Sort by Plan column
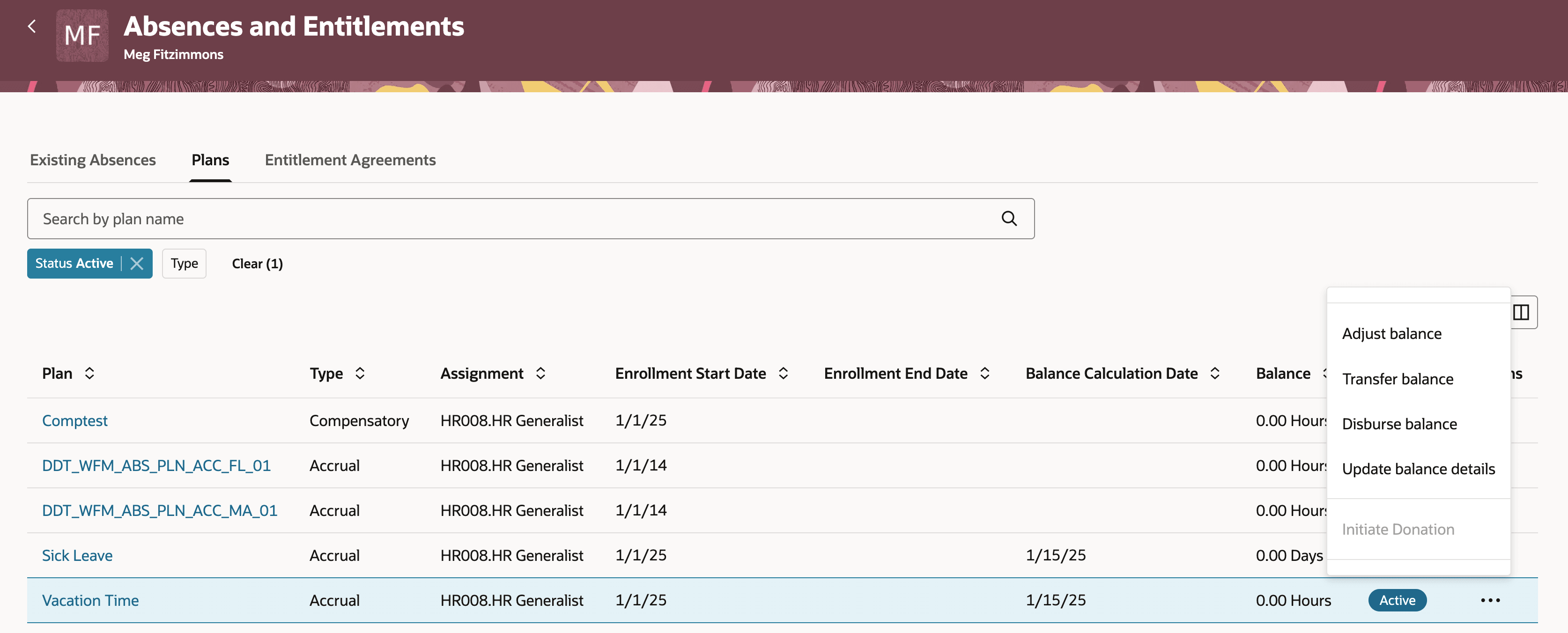1568x633 pixels. (89, 373)
